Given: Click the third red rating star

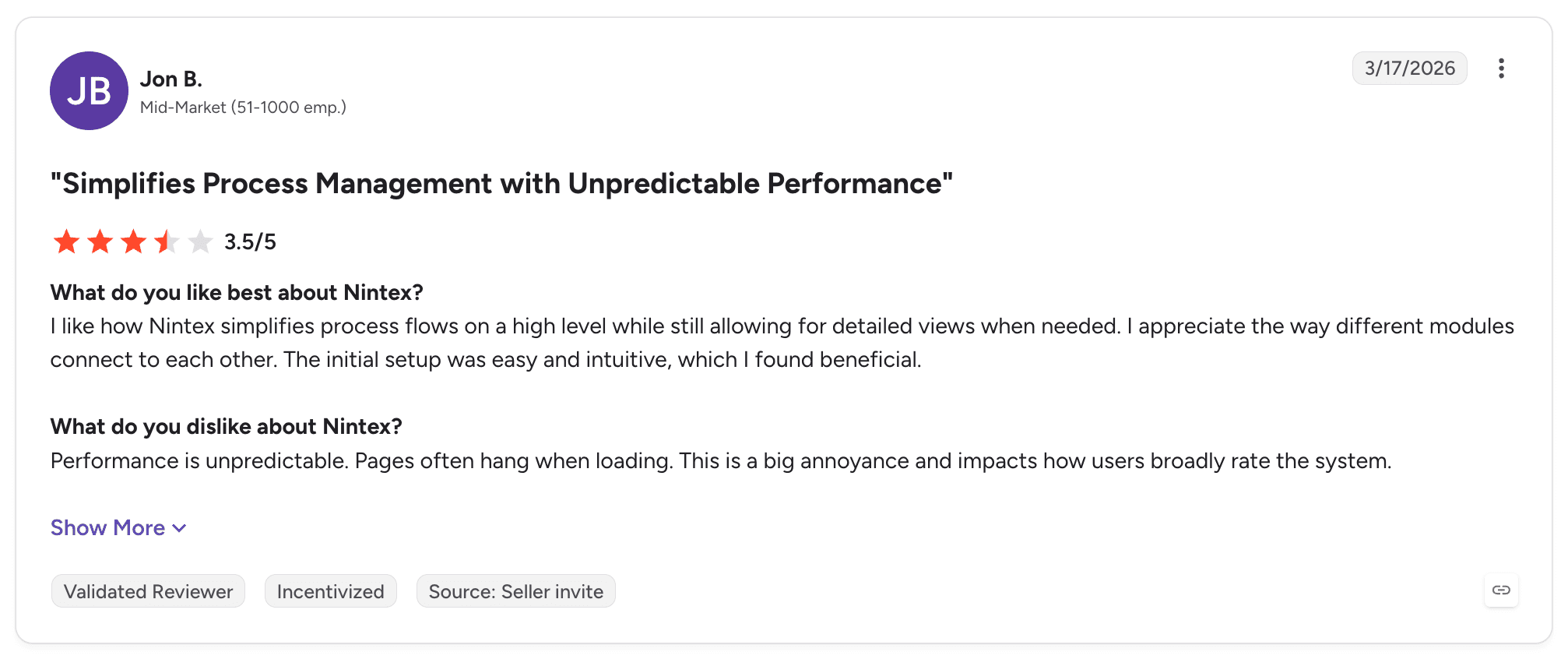Looking at the screenshot, I should click(134, 241).
